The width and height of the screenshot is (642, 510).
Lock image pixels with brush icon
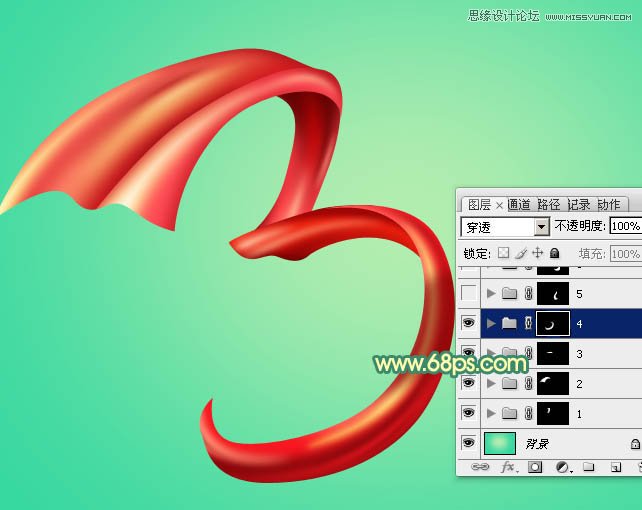coord(520,254)
